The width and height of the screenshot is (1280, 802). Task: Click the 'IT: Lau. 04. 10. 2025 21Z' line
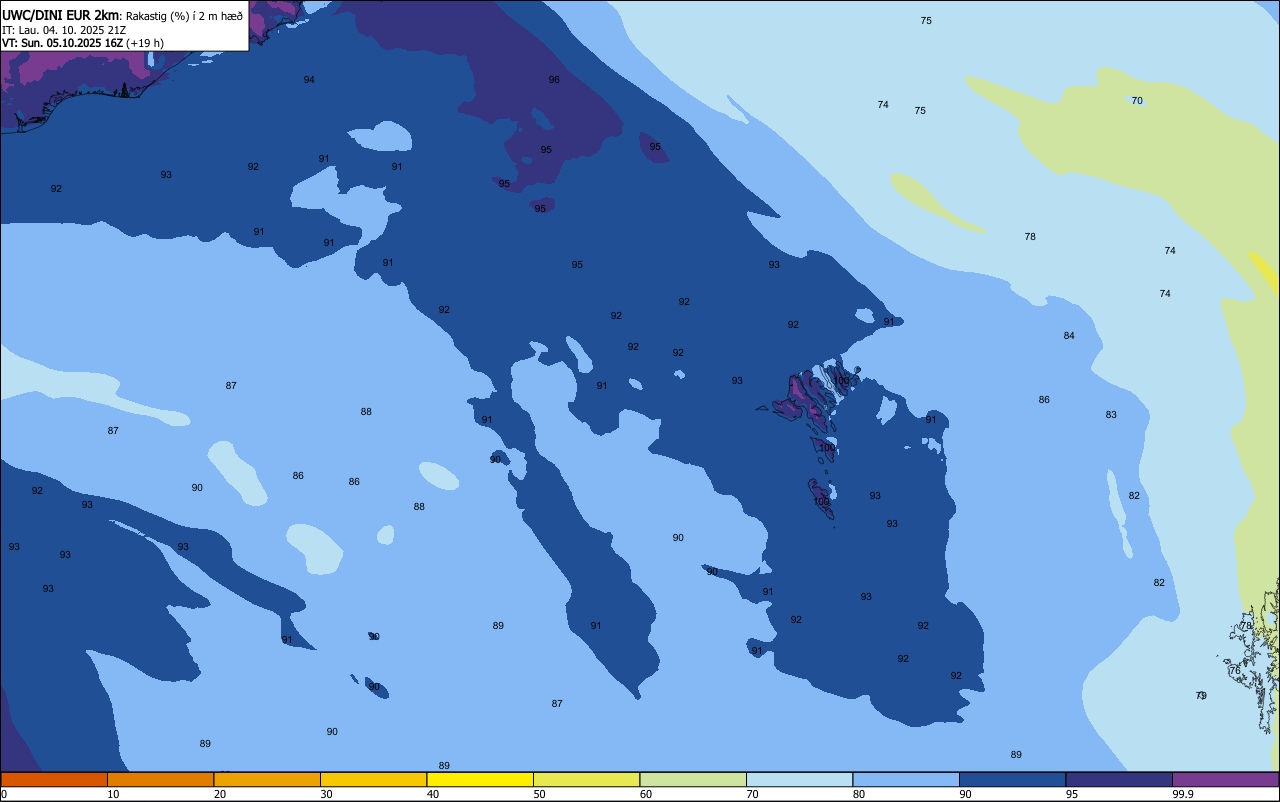coord(64,30)
